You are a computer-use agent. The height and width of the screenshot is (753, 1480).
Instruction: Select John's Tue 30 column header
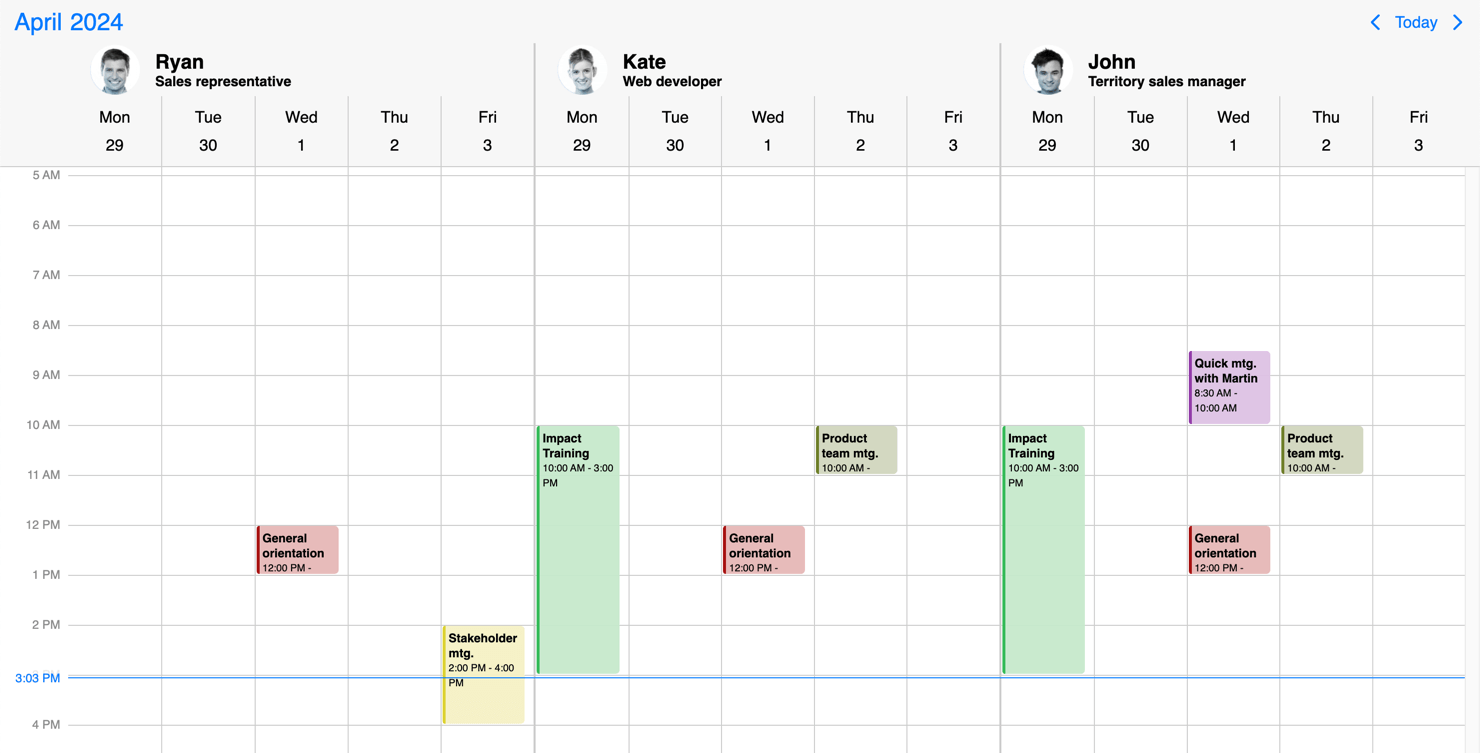[x=1140, y=131]
